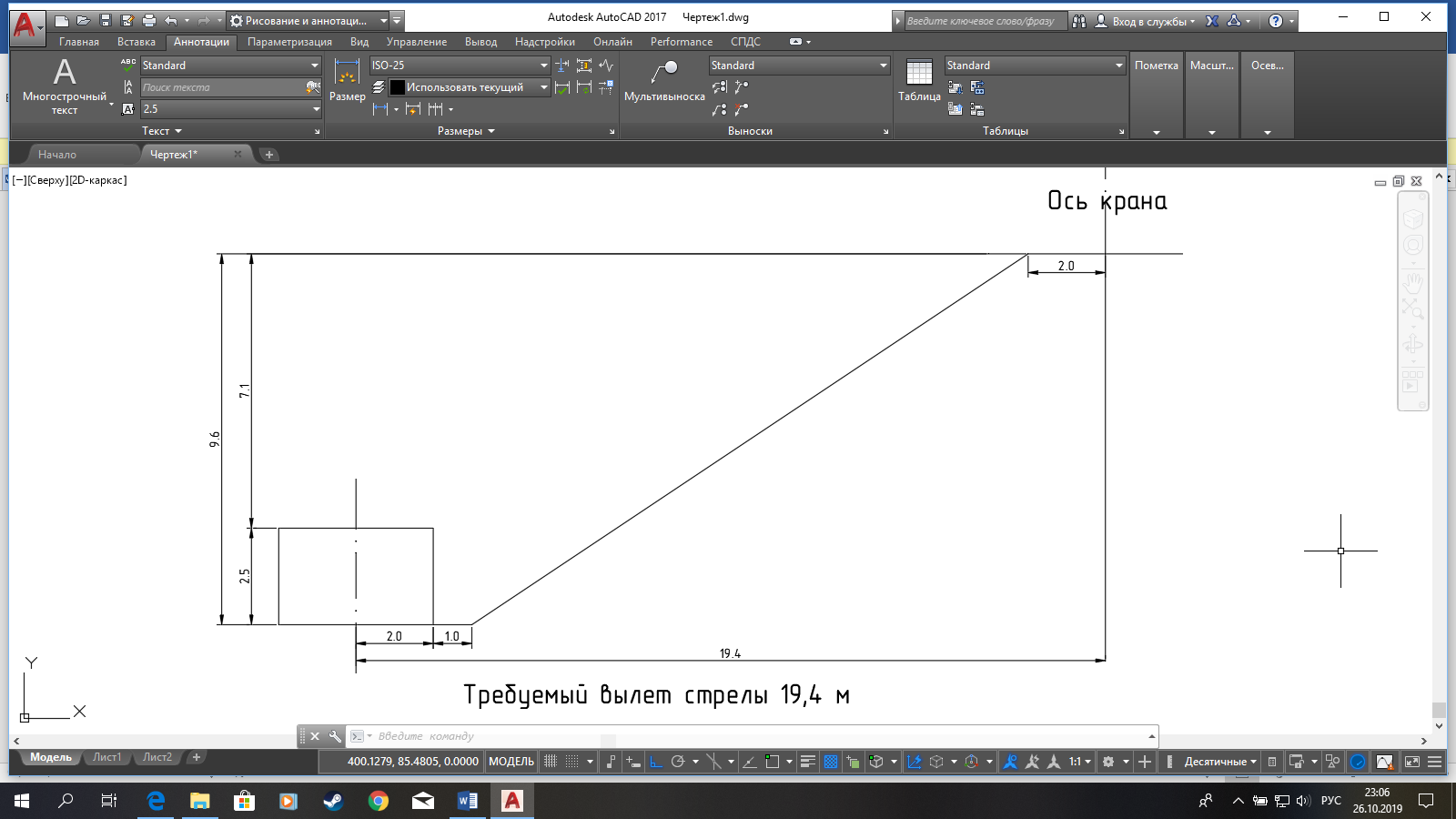Click the Размер dimension tool
Screen dimensions: 1456x819
(x=347, y=80)
